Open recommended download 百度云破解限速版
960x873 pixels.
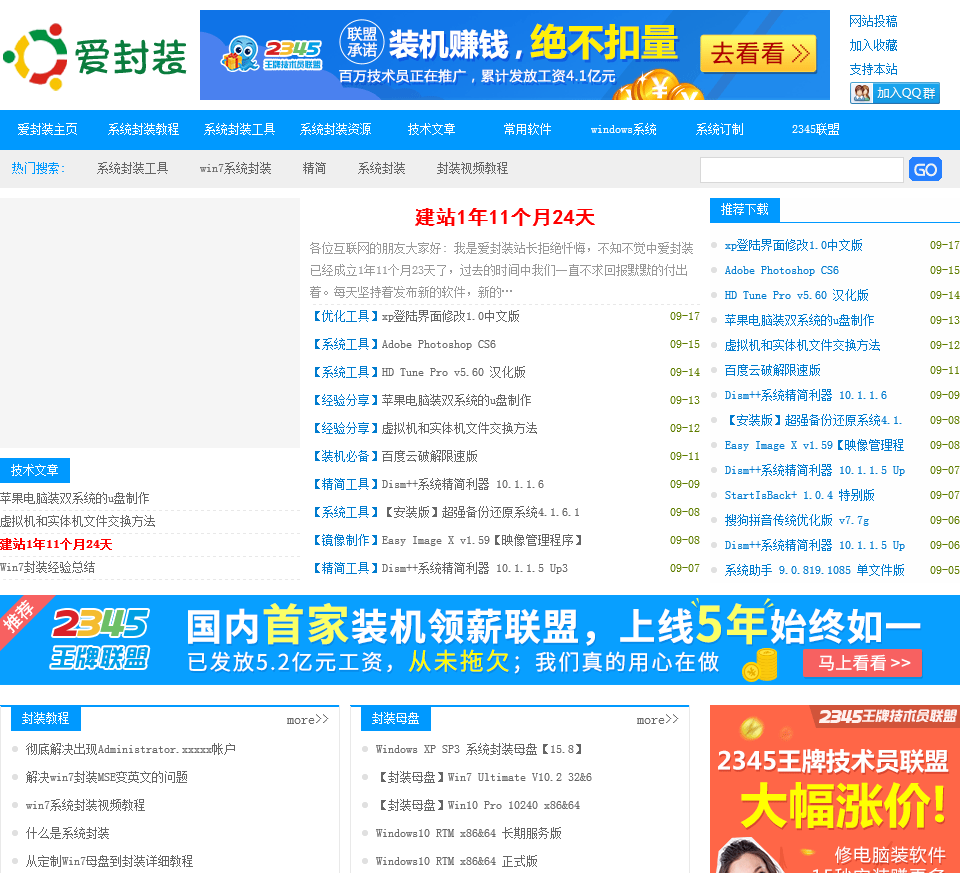772,370
